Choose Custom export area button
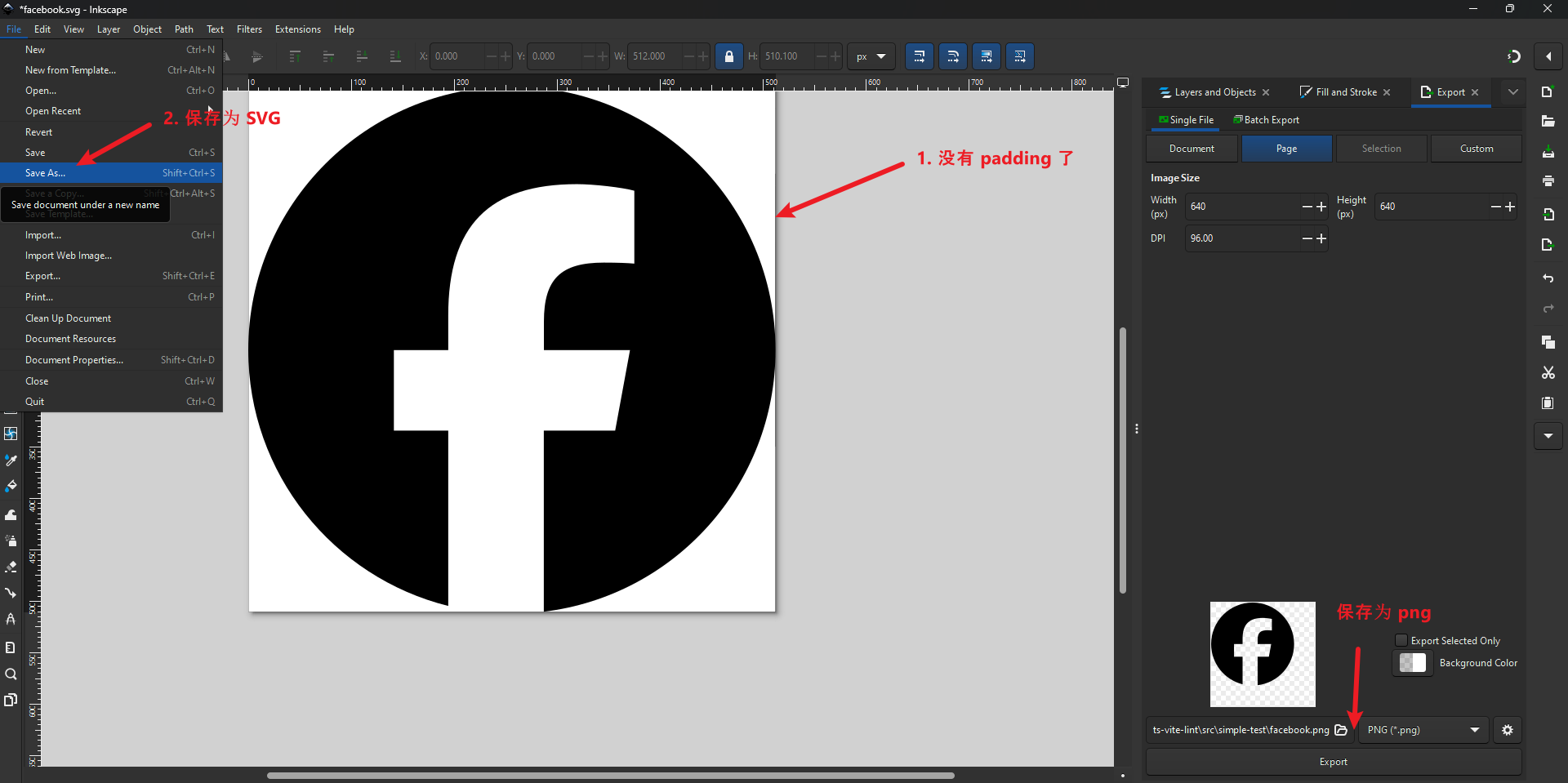The width and height of the screenshot is (1568, 783). (1477, 149)
